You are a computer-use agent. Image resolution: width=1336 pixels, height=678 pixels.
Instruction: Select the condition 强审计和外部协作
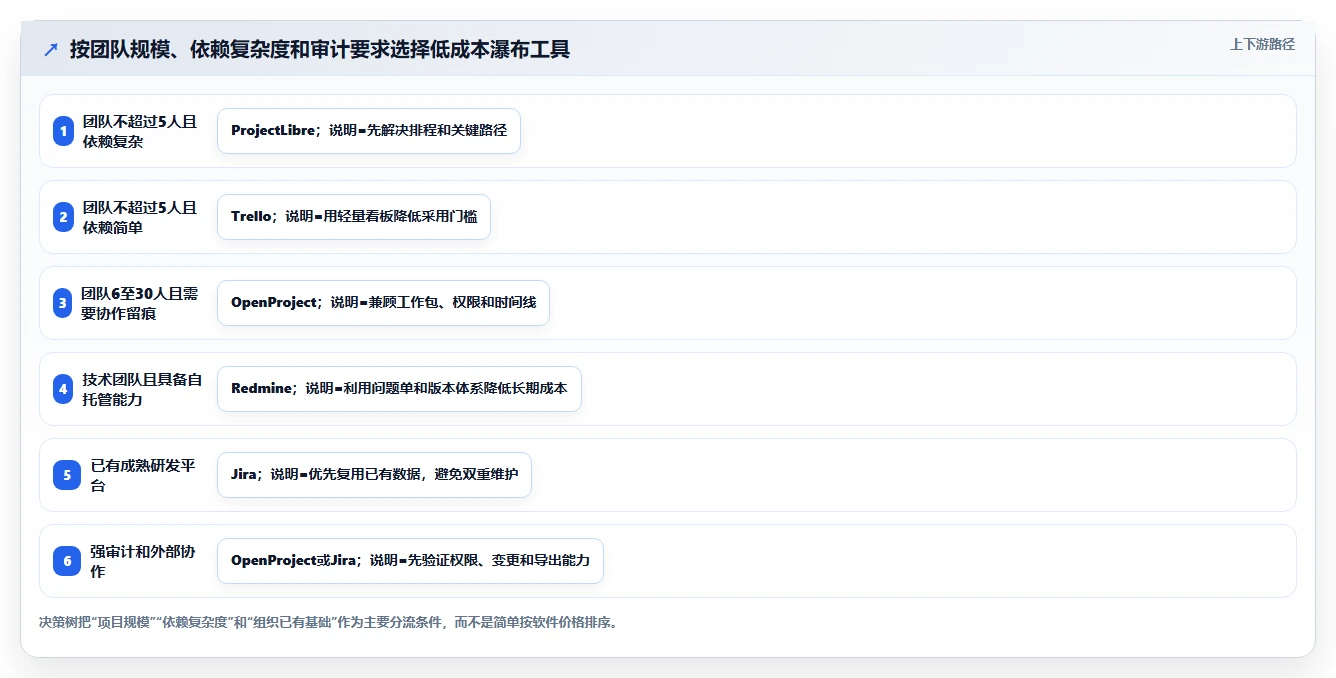pos(143,561)
